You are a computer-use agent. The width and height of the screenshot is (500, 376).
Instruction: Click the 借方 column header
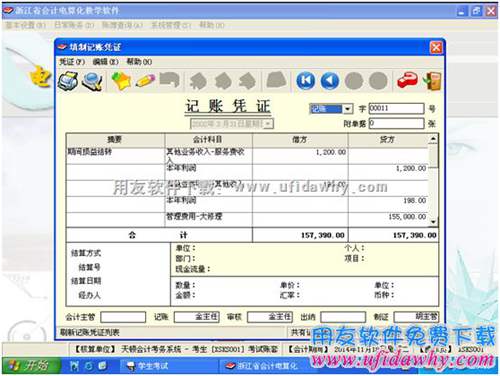300,140
